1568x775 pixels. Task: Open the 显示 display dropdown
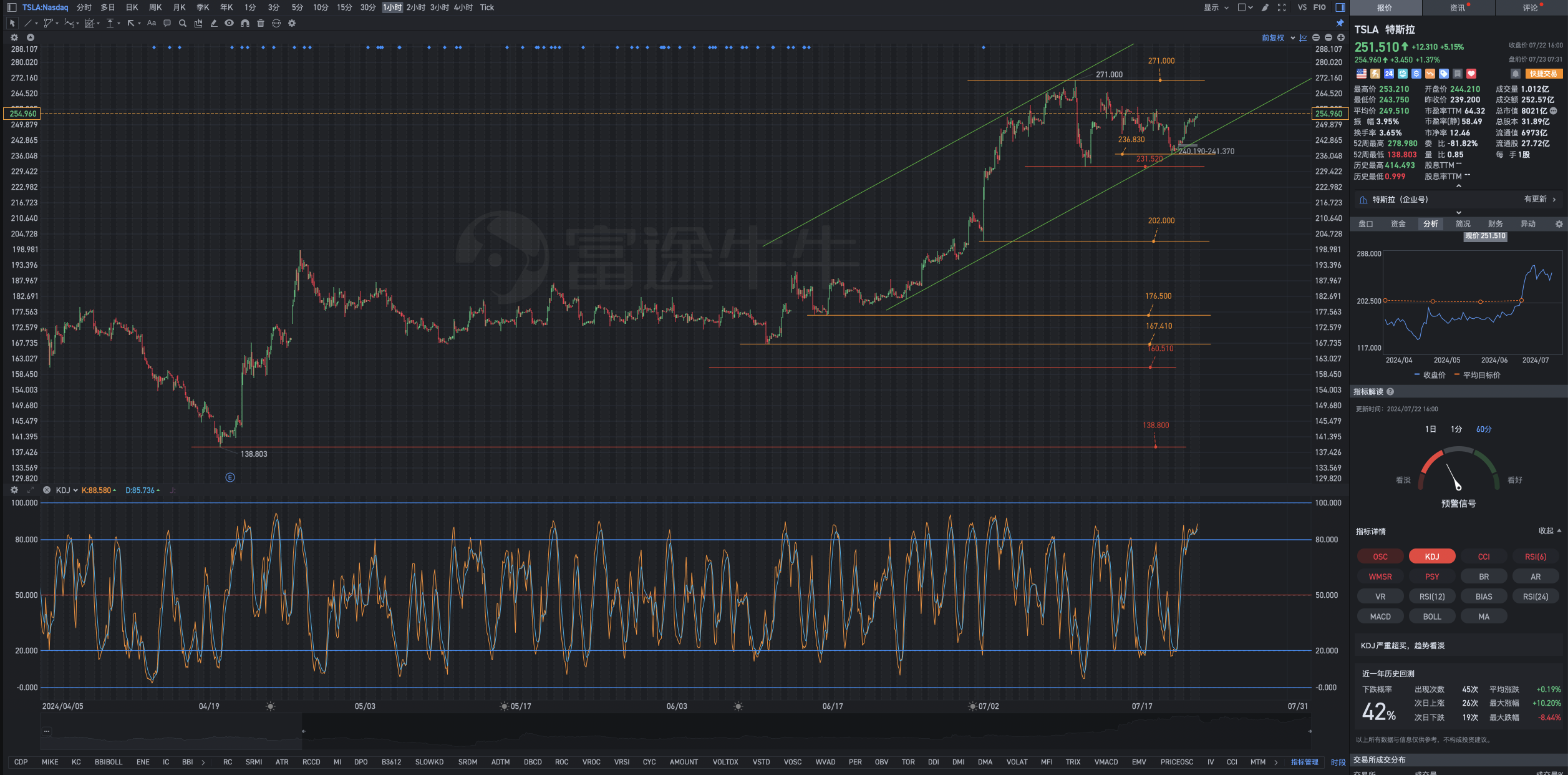click(x=1216, y=7)
